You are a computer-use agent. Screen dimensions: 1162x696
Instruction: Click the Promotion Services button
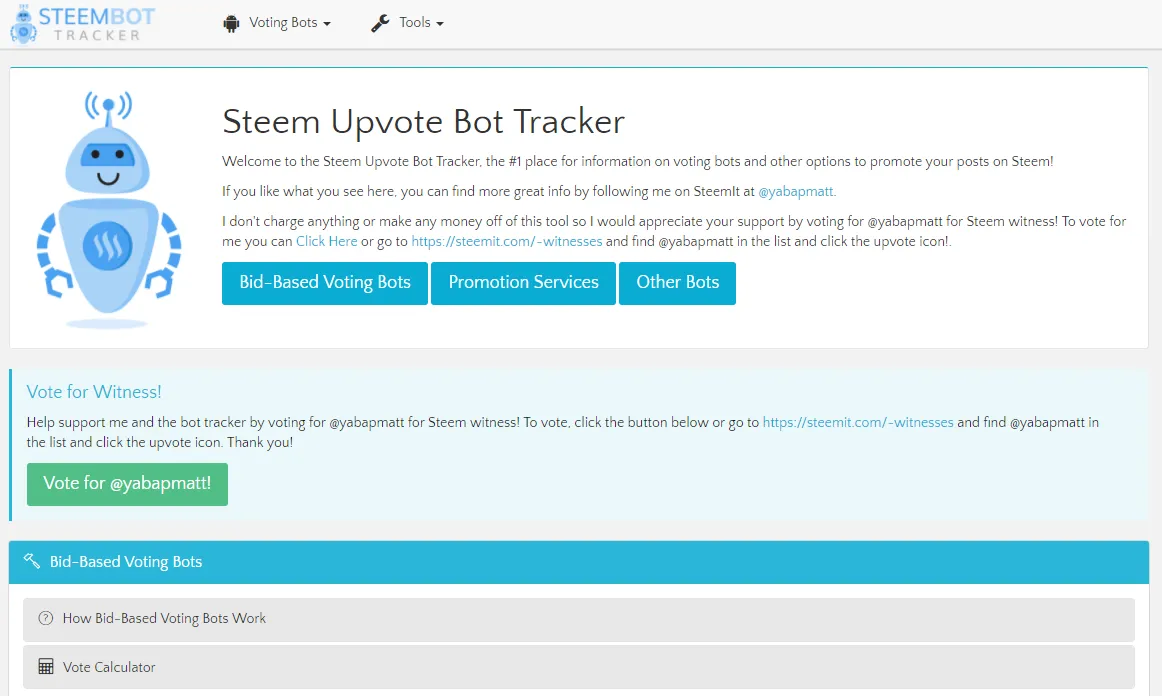click(x=523, y=282)
